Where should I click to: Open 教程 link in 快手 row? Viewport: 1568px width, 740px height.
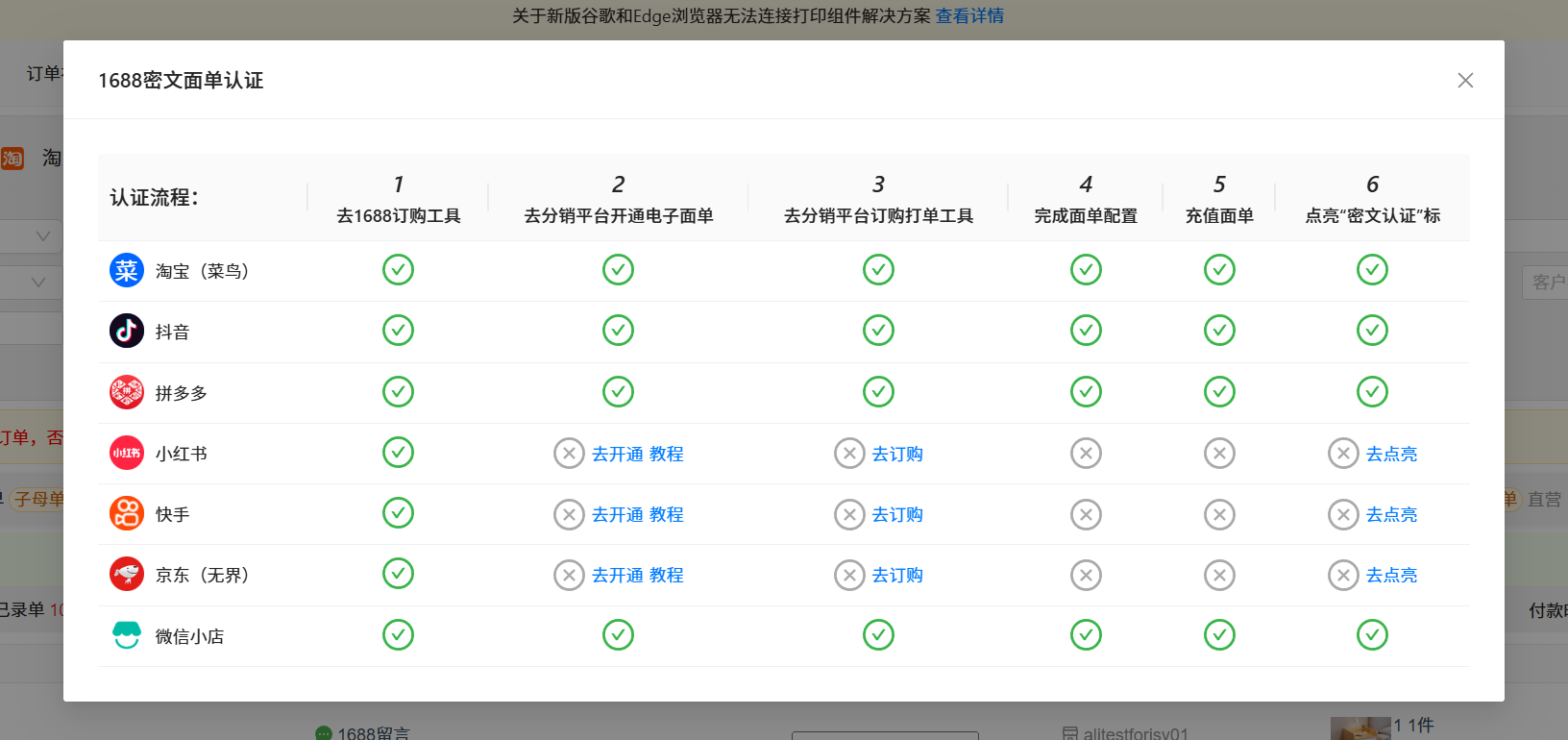tap(666, 514)
